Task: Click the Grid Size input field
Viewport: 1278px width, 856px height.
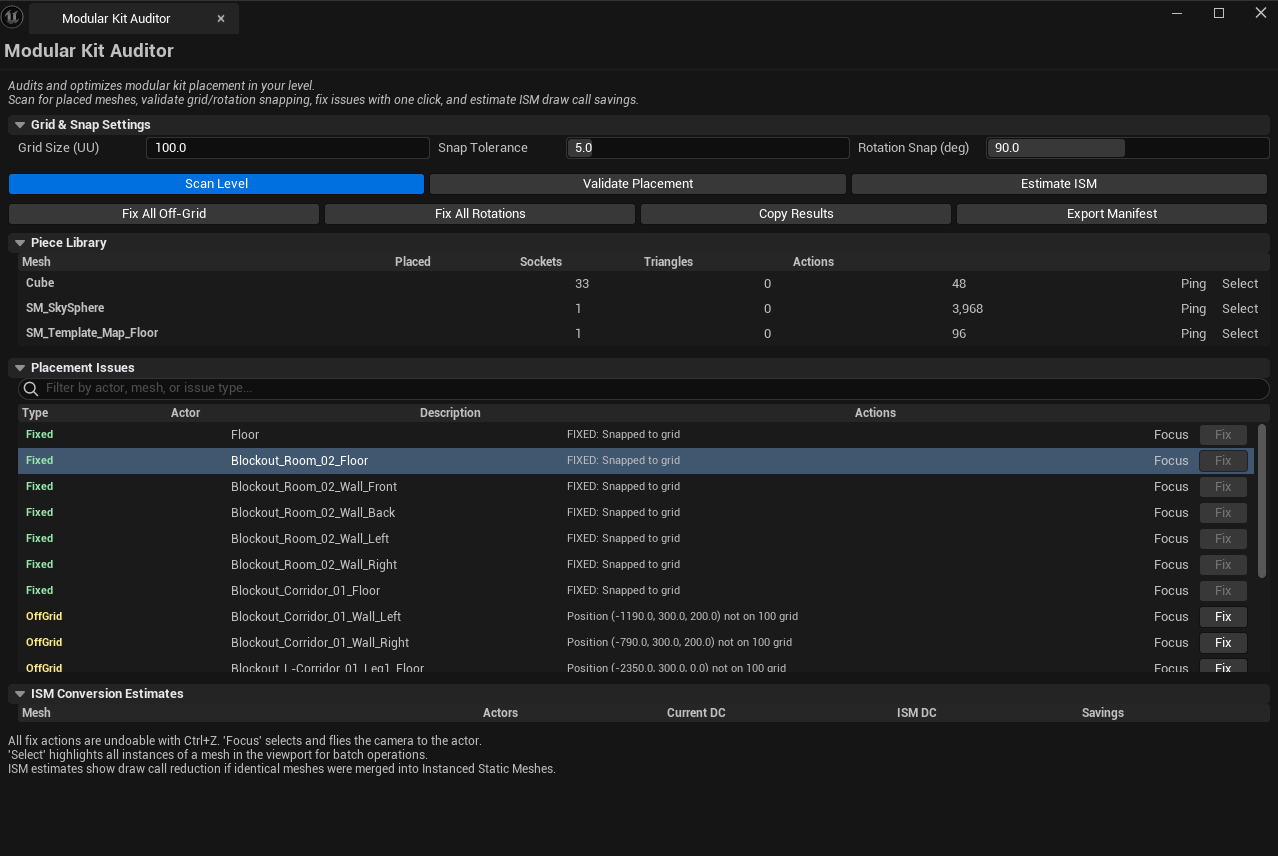Action: click(288, 148)
